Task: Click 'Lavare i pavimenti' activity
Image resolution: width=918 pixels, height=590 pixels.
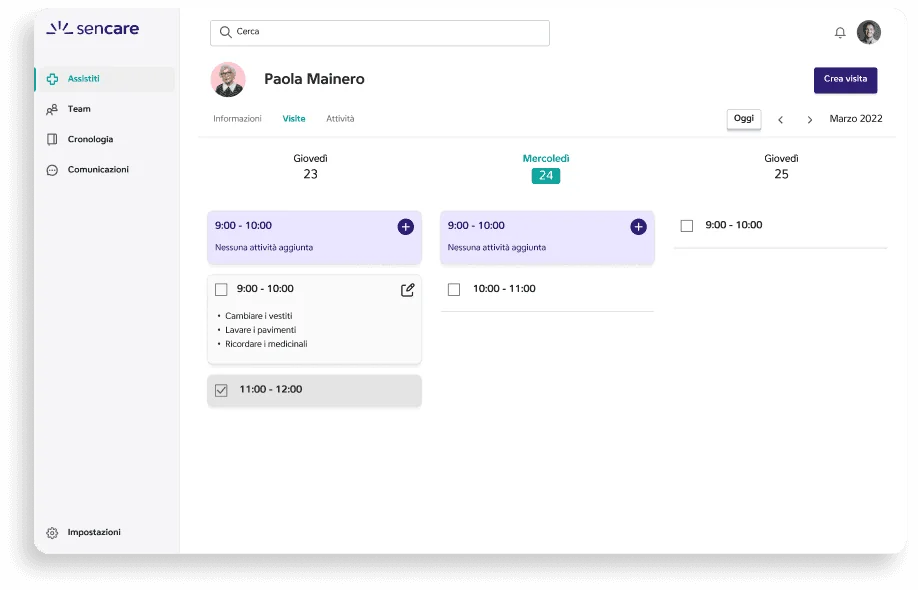Action: pyautogui.click(x=261, y=330)
